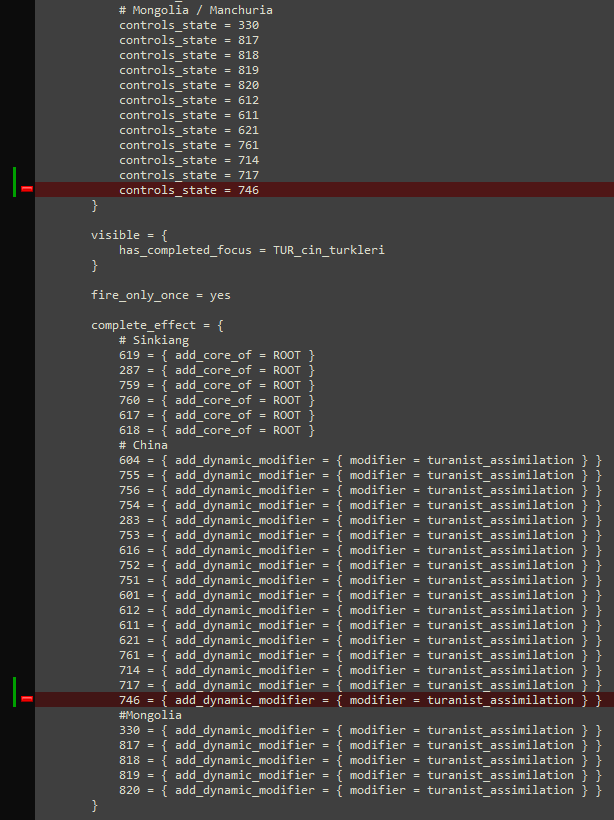The width and height of the screenshot is (614, 820).
Task: Click the 714 add_dynamic_modifier line
Action: point(360,670)
